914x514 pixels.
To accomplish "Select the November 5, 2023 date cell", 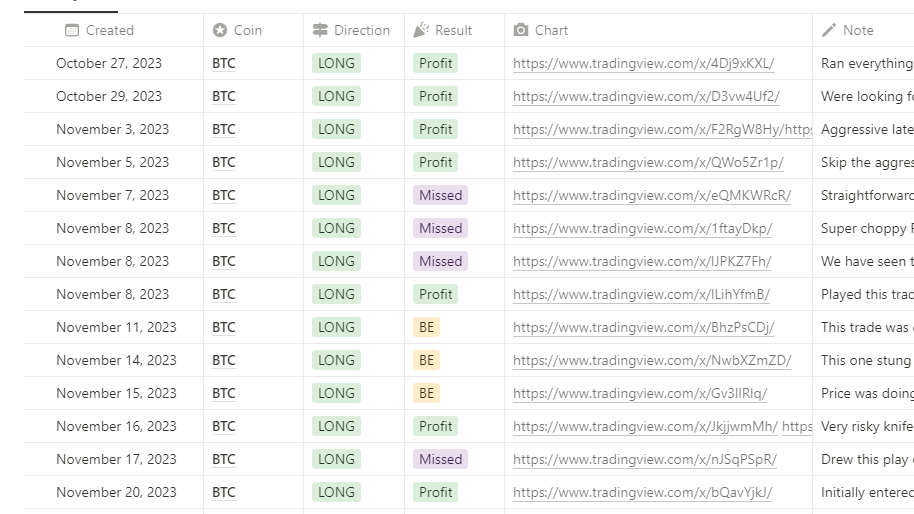I will click(x=113, y=163).
